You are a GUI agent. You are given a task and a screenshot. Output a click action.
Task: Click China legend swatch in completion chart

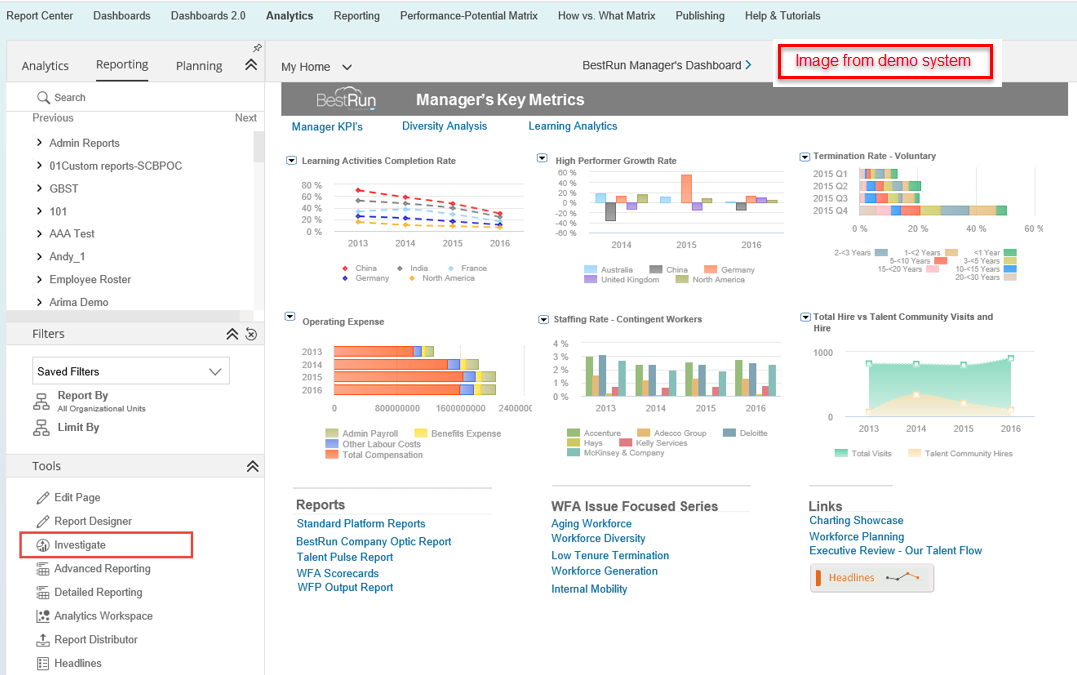click(345, 268)
